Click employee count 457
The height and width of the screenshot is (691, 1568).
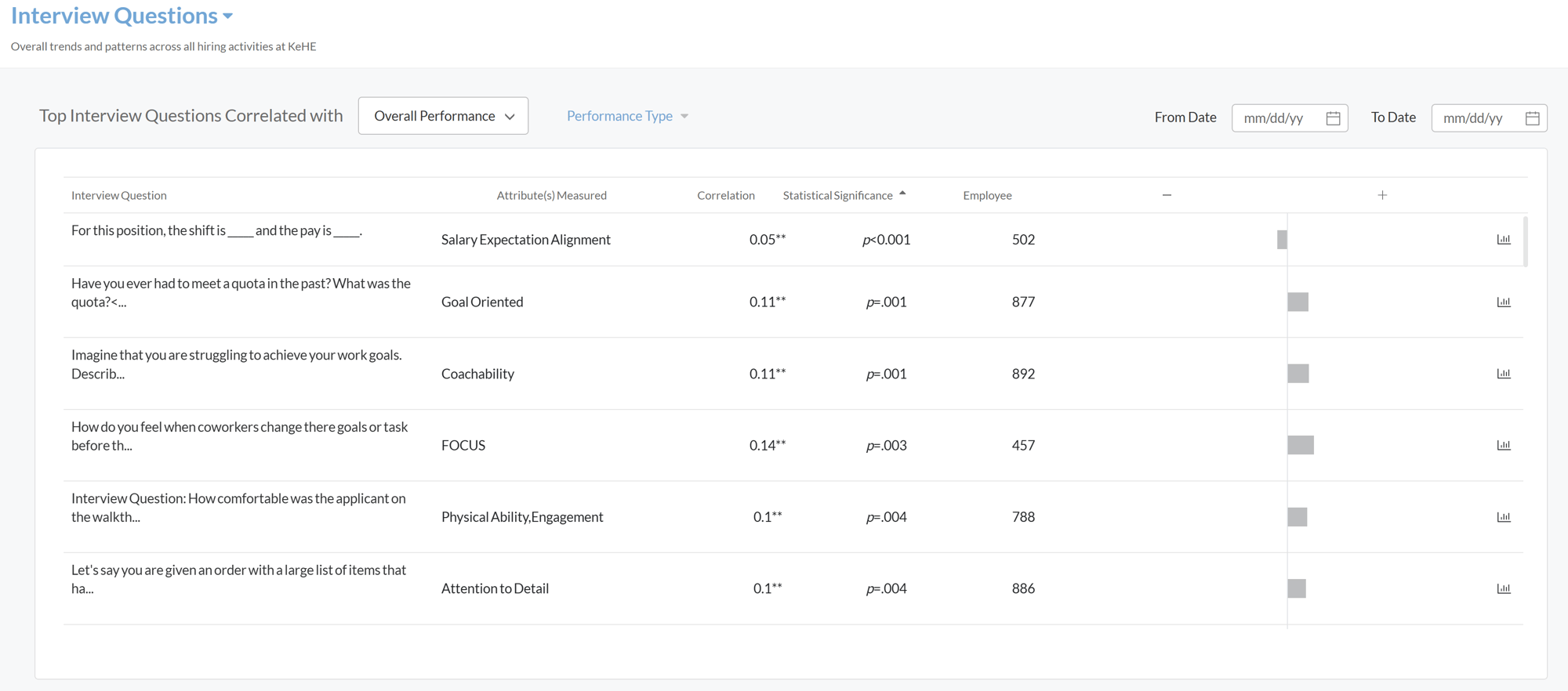(1023, 446)
